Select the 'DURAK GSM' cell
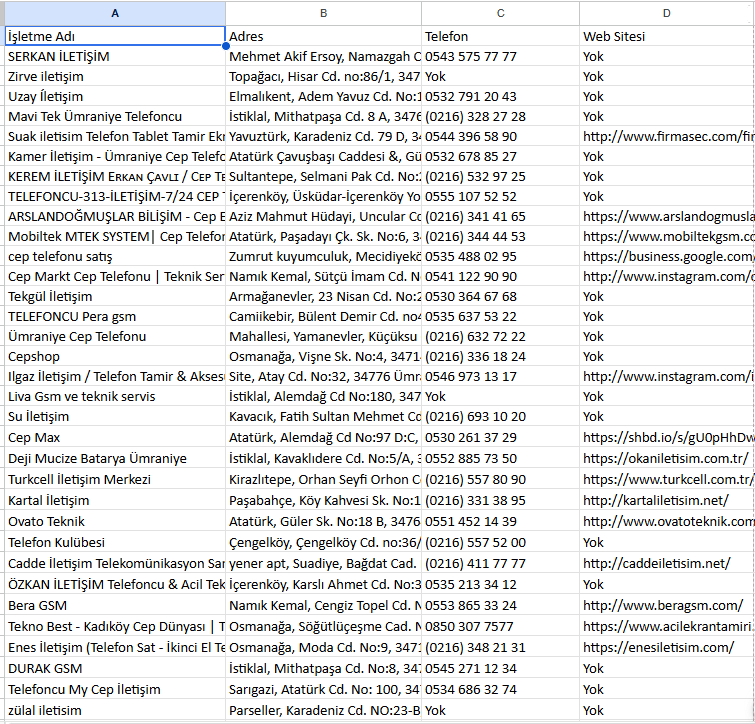Image resolution: width=755 pixels, height=724 pixels. click(x=115, y=668)
